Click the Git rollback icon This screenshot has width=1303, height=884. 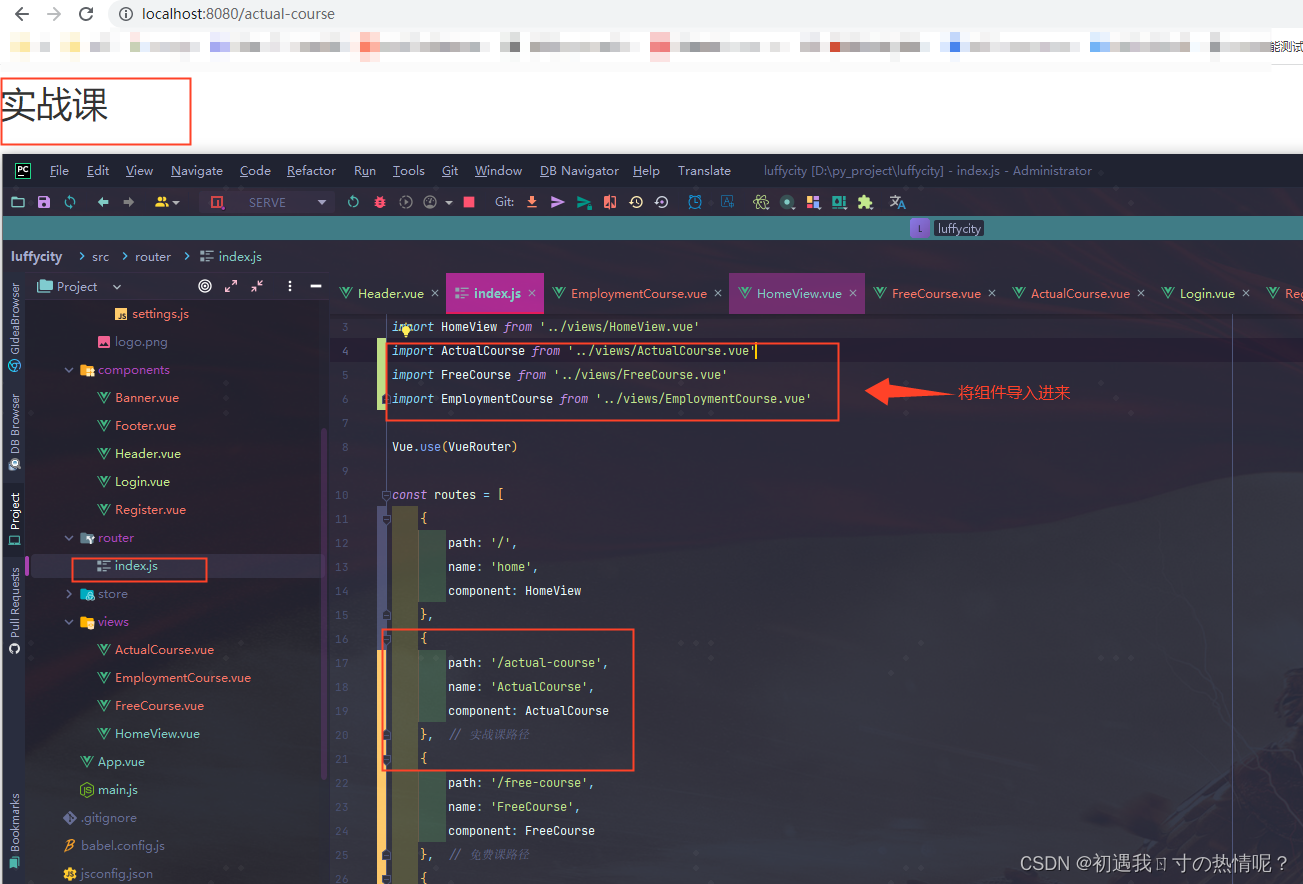[661, 202]
